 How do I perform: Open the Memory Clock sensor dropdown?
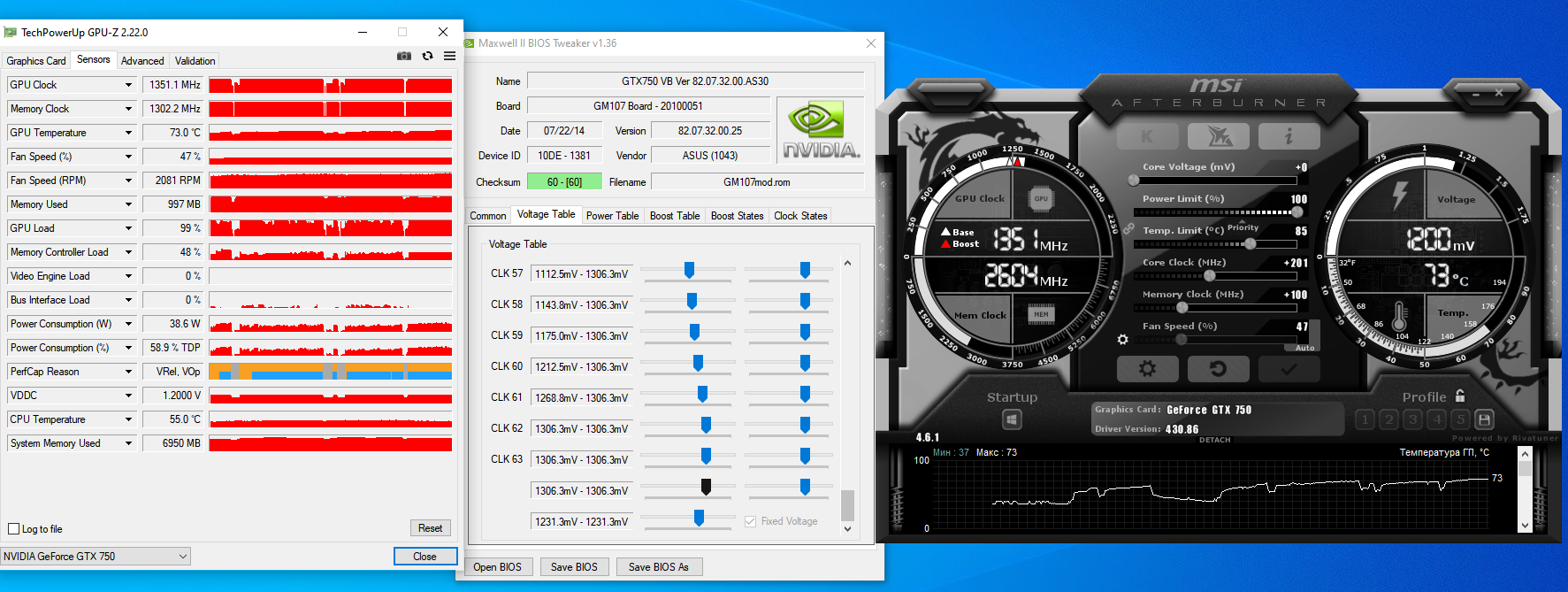[x=128, y=109]
